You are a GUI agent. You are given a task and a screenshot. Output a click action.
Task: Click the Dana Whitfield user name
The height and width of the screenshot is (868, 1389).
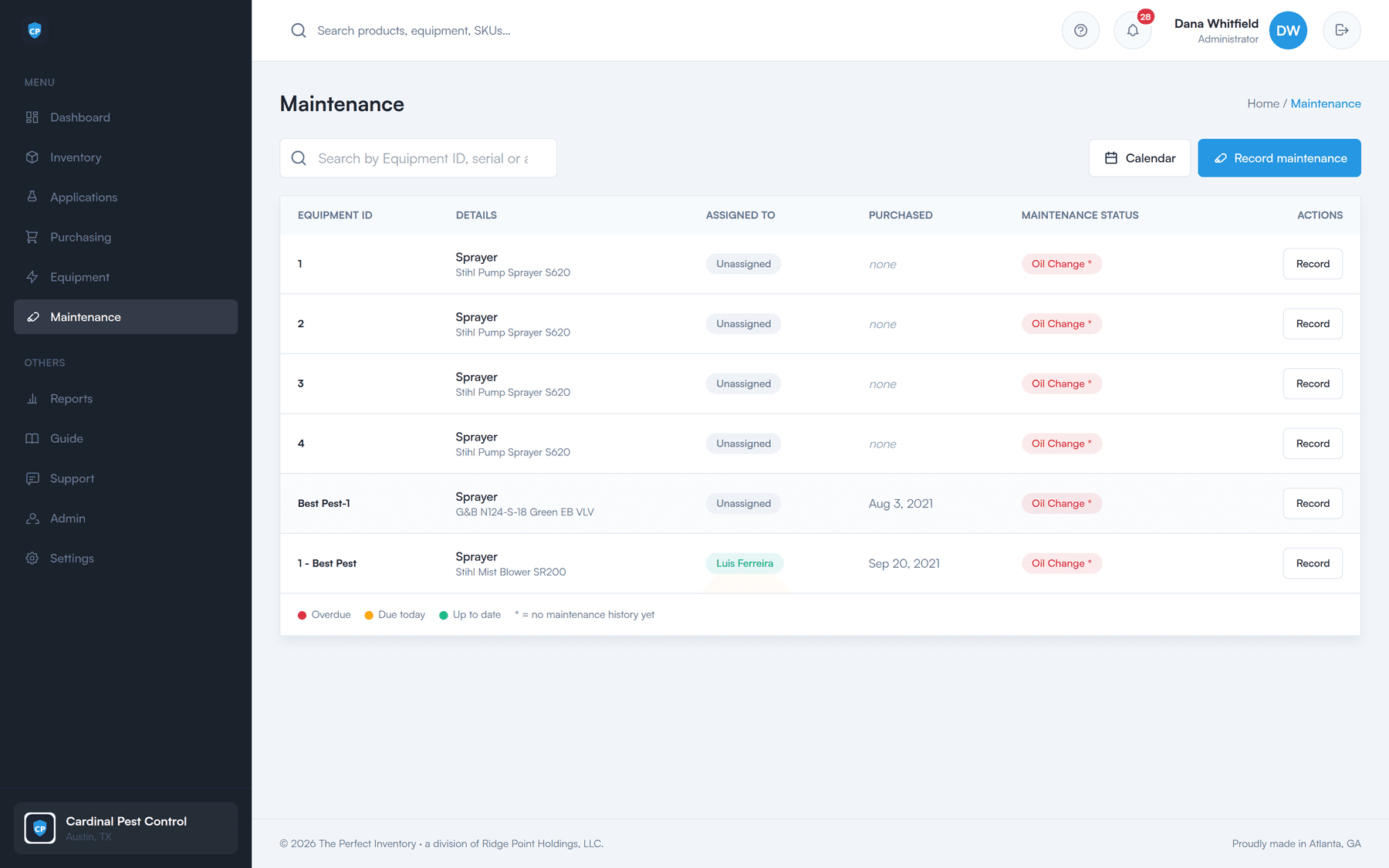[x=1216, y=23]
